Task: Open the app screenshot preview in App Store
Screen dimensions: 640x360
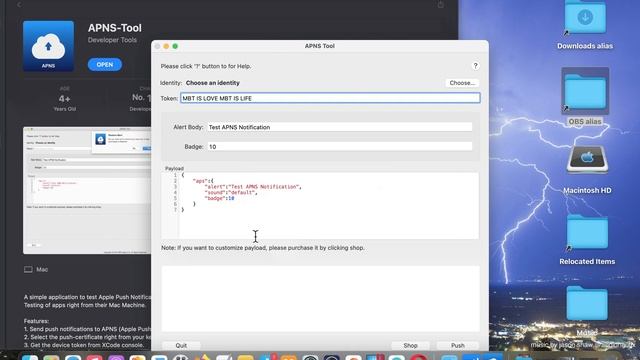Action: [x=87, y=190]
